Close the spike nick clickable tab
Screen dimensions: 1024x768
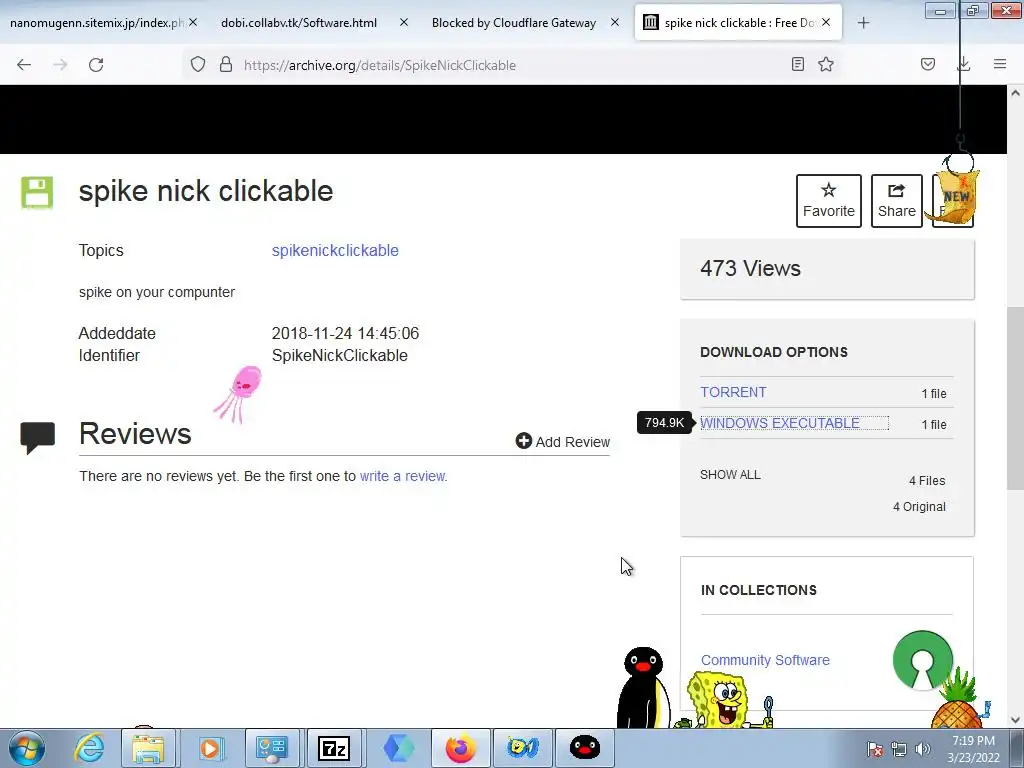(826, 23)
